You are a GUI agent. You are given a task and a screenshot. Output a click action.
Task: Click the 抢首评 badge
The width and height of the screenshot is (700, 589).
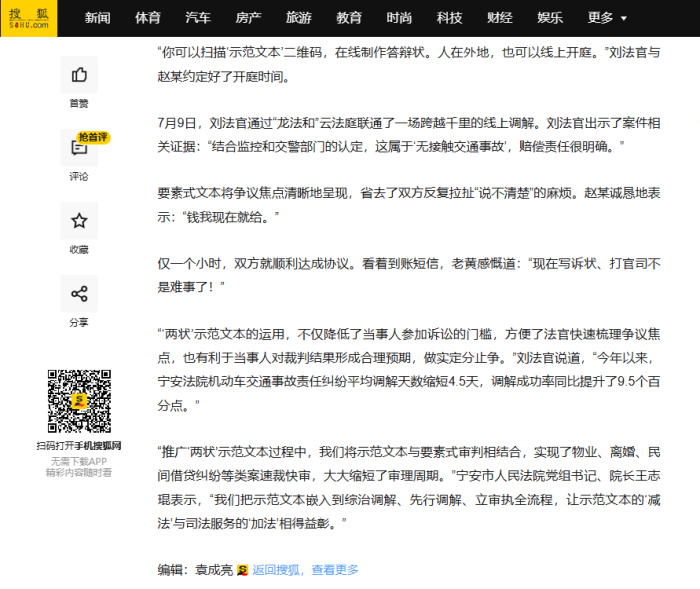coord(93,137)
